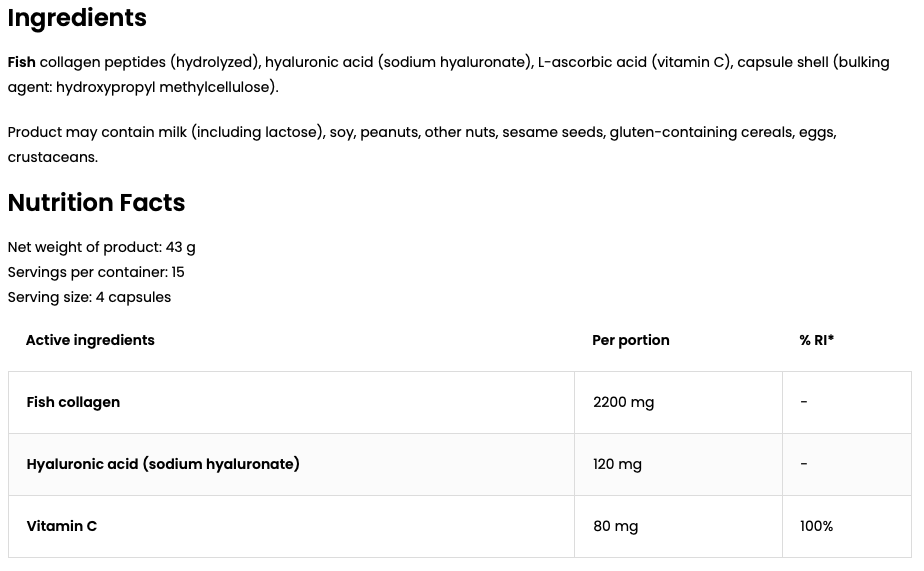Click the bold word Fish in ingredients
Viewport: 924px width, 571px height.
coord(21,62)
